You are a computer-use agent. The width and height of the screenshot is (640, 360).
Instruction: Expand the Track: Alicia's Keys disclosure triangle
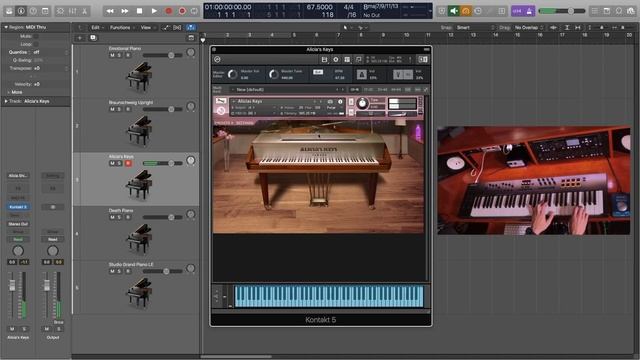tap(6, 101)
